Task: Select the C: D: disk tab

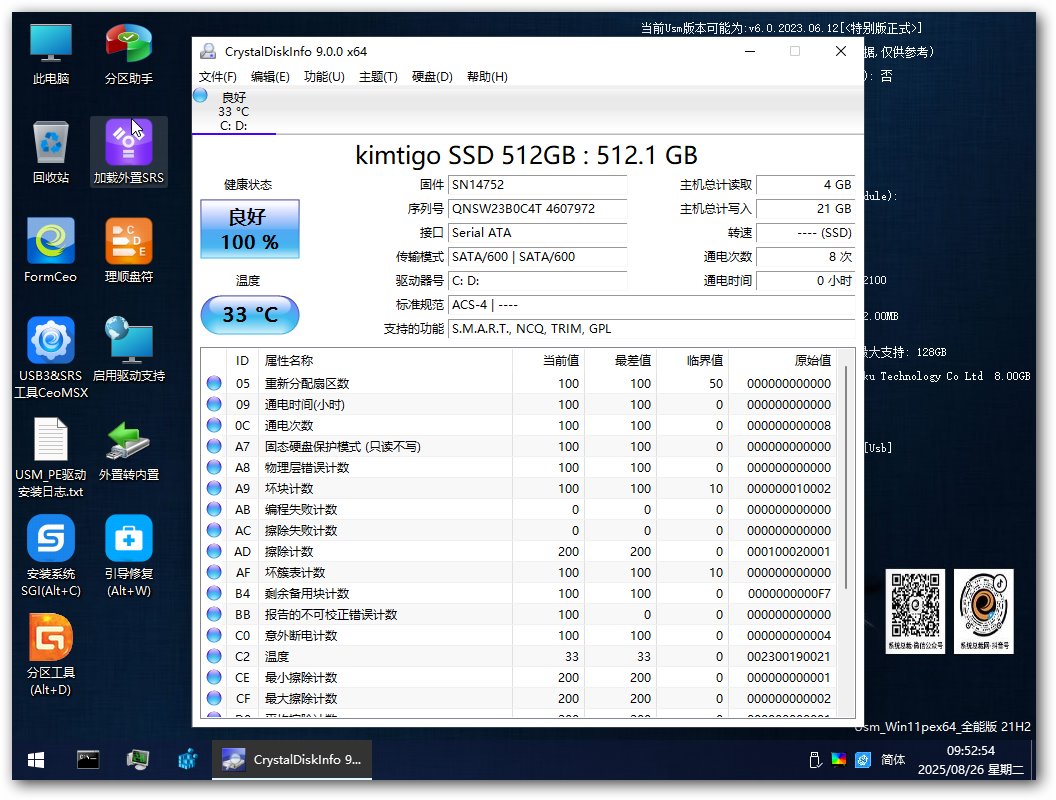Action: point(234,110)
